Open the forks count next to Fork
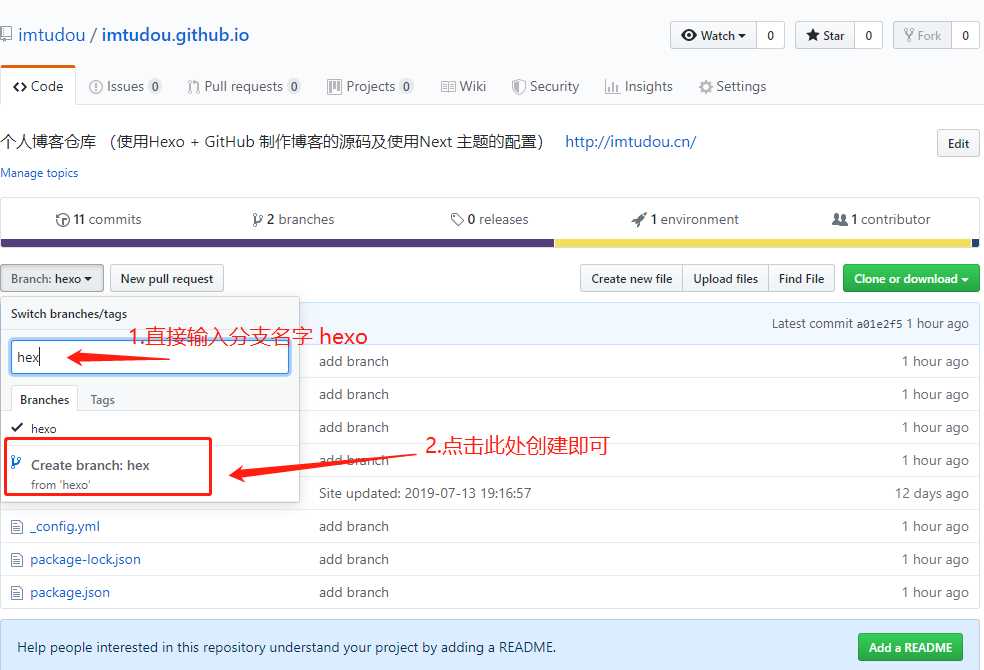This screenshot has height=670, width=984. tap(965, 35)
